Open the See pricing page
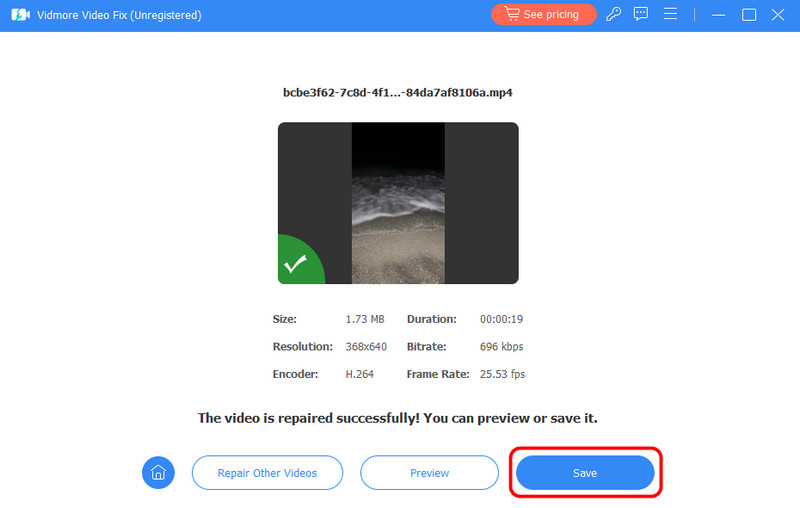Viewport: 800px width, 508px height. [x=544, y=15]
